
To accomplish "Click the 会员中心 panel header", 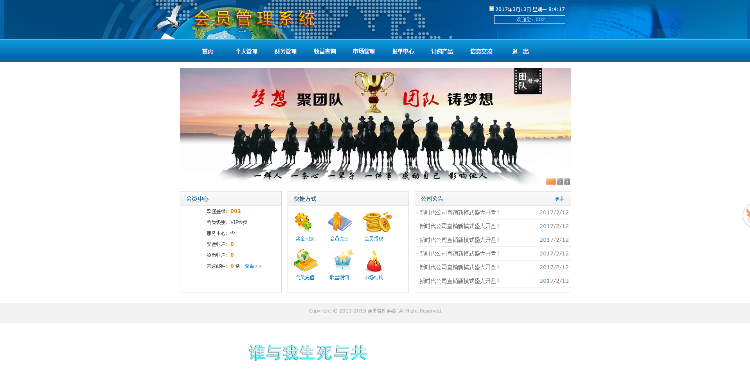I will tap(231, 198).
